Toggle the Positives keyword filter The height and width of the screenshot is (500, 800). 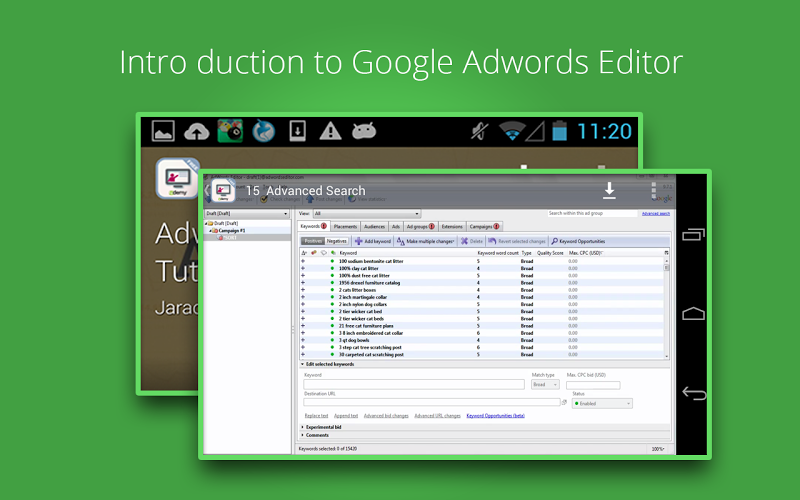pyautogui.click(x=313, y=241)
